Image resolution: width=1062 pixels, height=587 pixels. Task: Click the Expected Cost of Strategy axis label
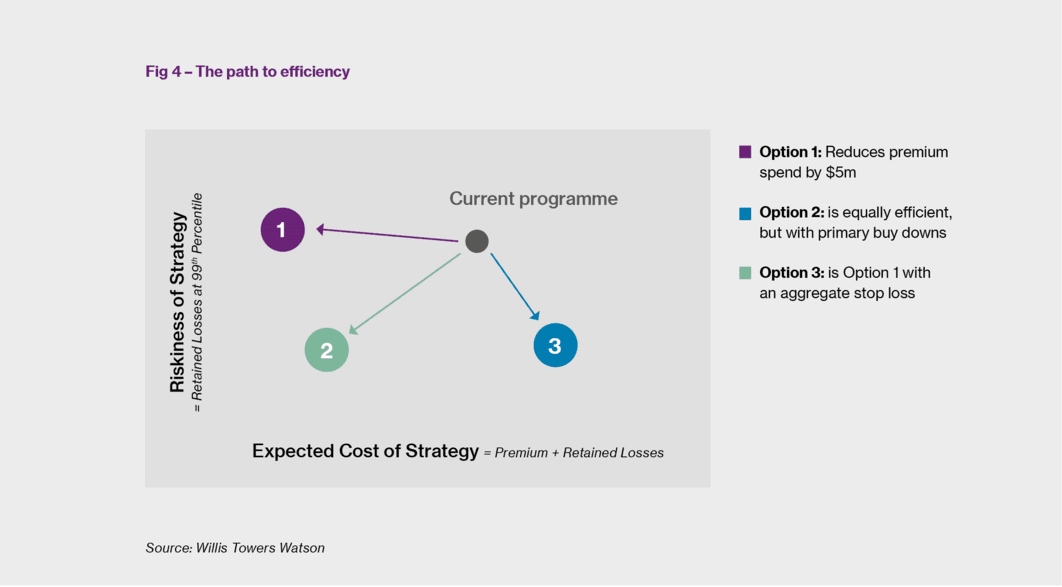365,451
